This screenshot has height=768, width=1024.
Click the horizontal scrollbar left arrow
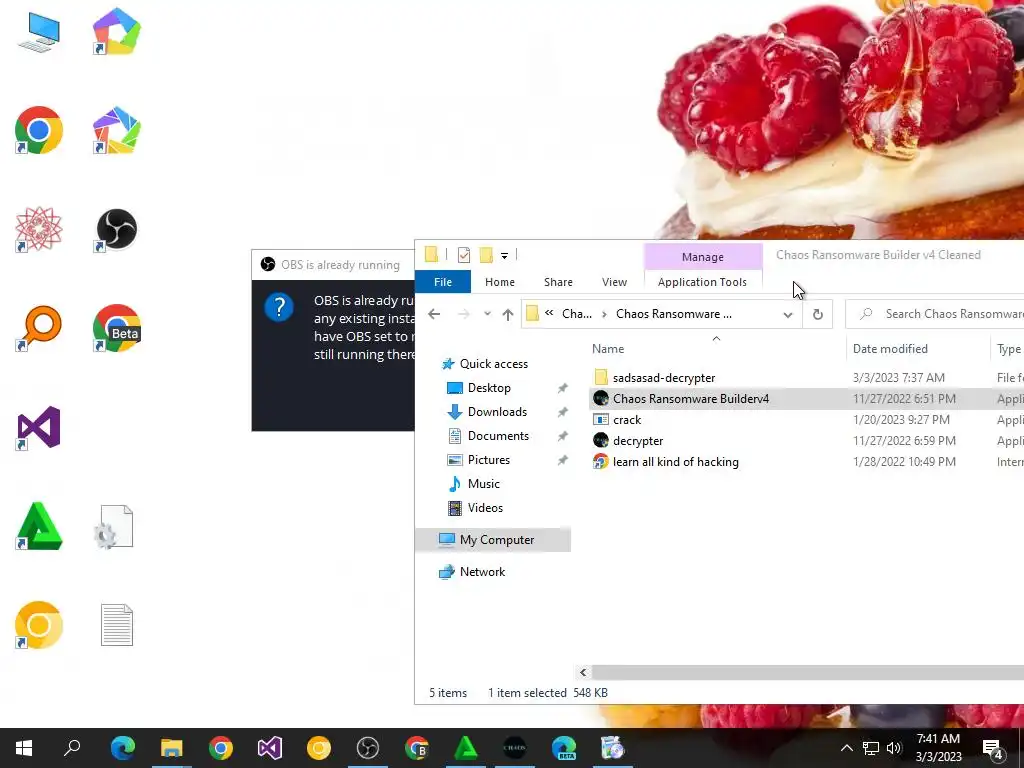click(583, 672)
